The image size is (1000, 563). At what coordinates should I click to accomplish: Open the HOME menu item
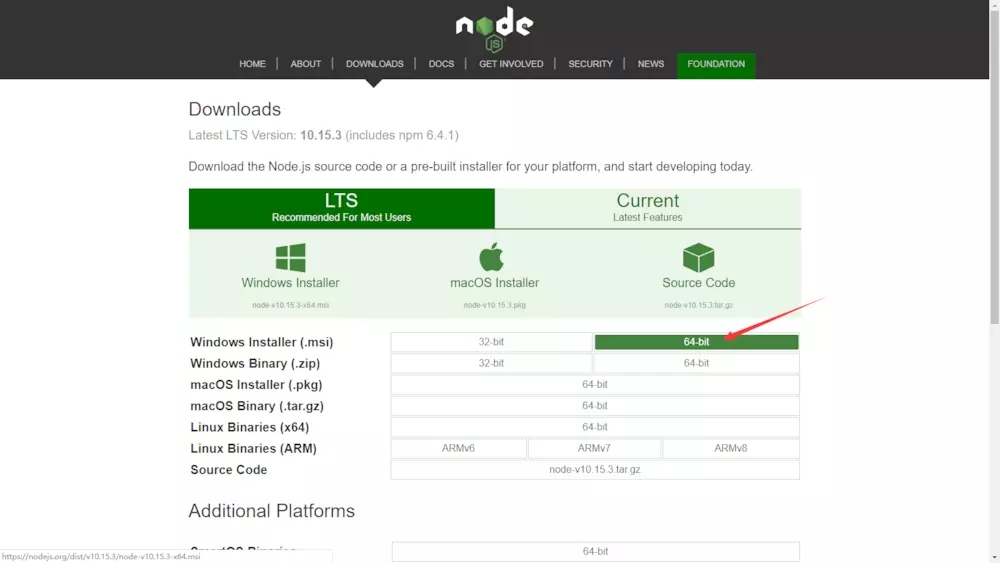[x=252, y=64]
